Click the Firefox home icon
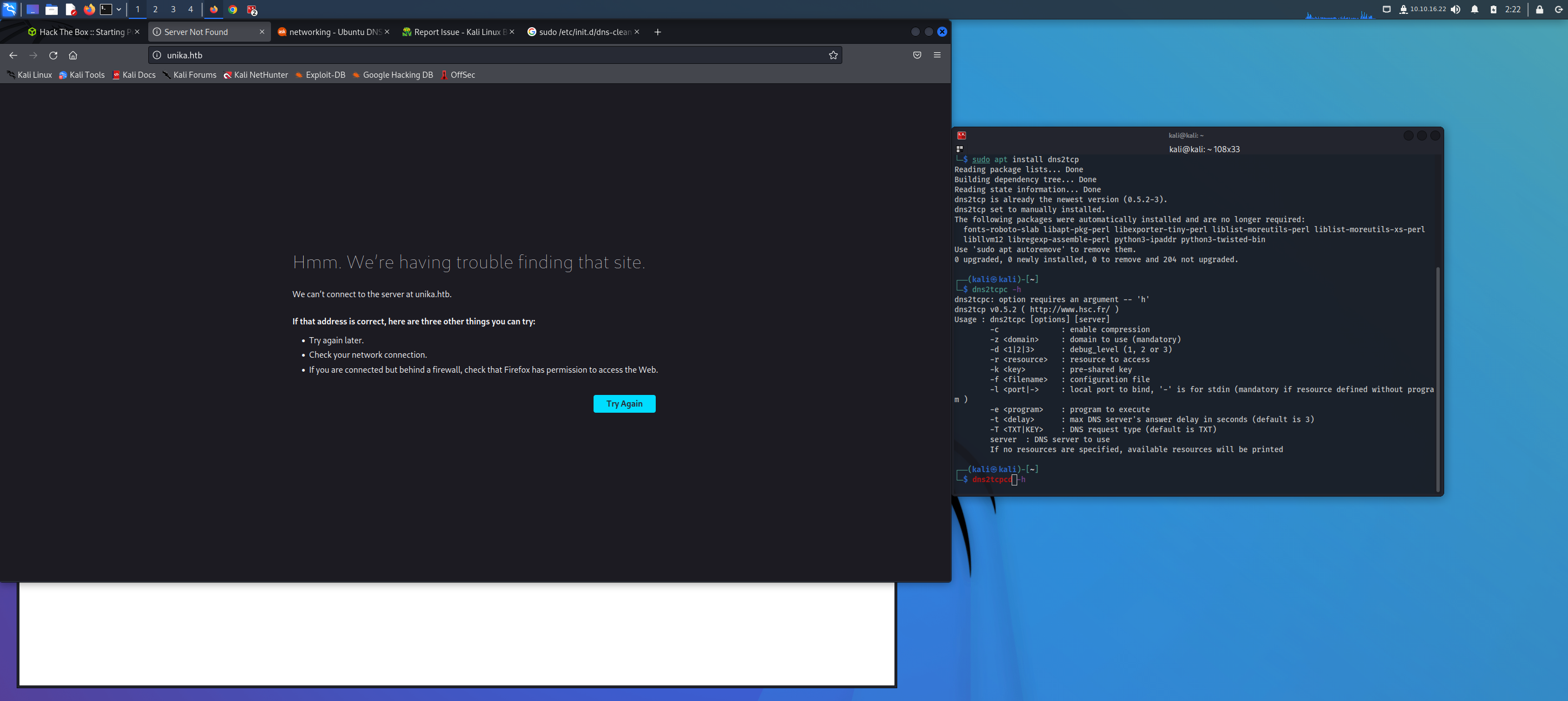 (x=73, y=56)
